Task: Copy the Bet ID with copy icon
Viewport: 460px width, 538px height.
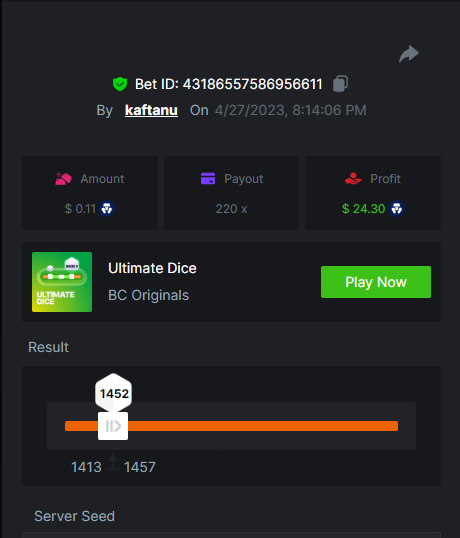Action: [340, 84]
